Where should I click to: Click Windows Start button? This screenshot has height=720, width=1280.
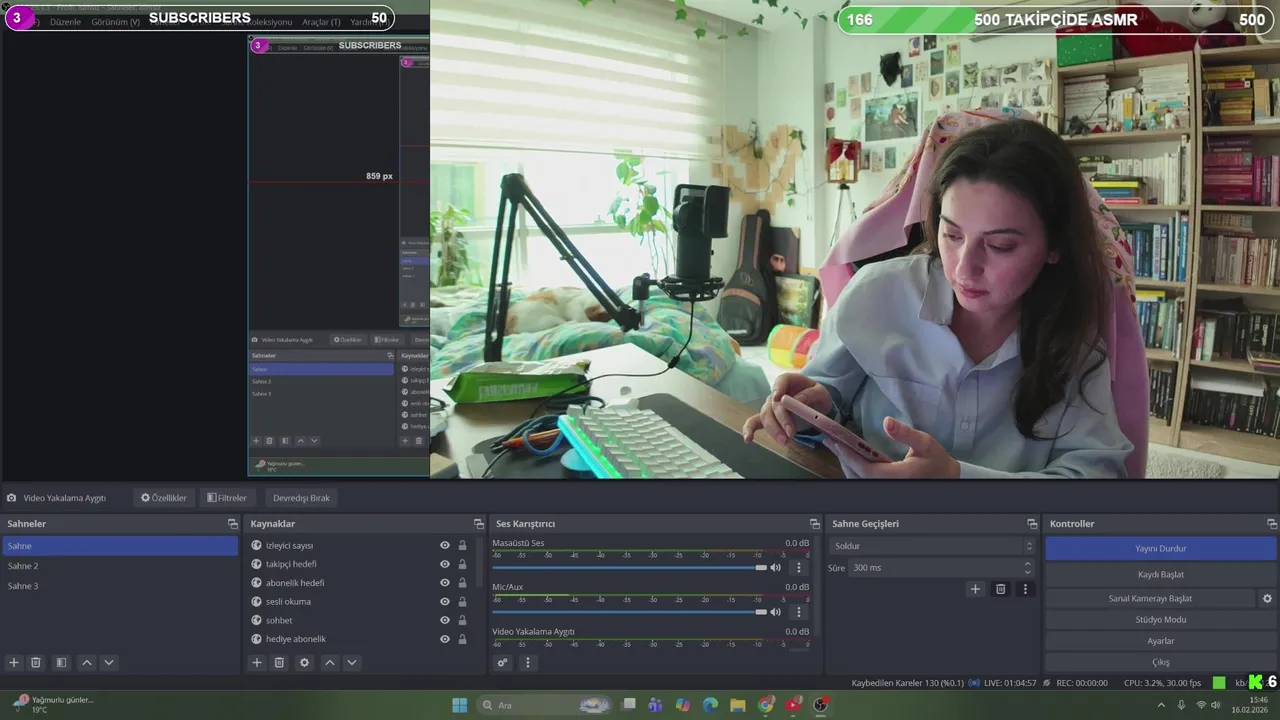coord(460,705)
